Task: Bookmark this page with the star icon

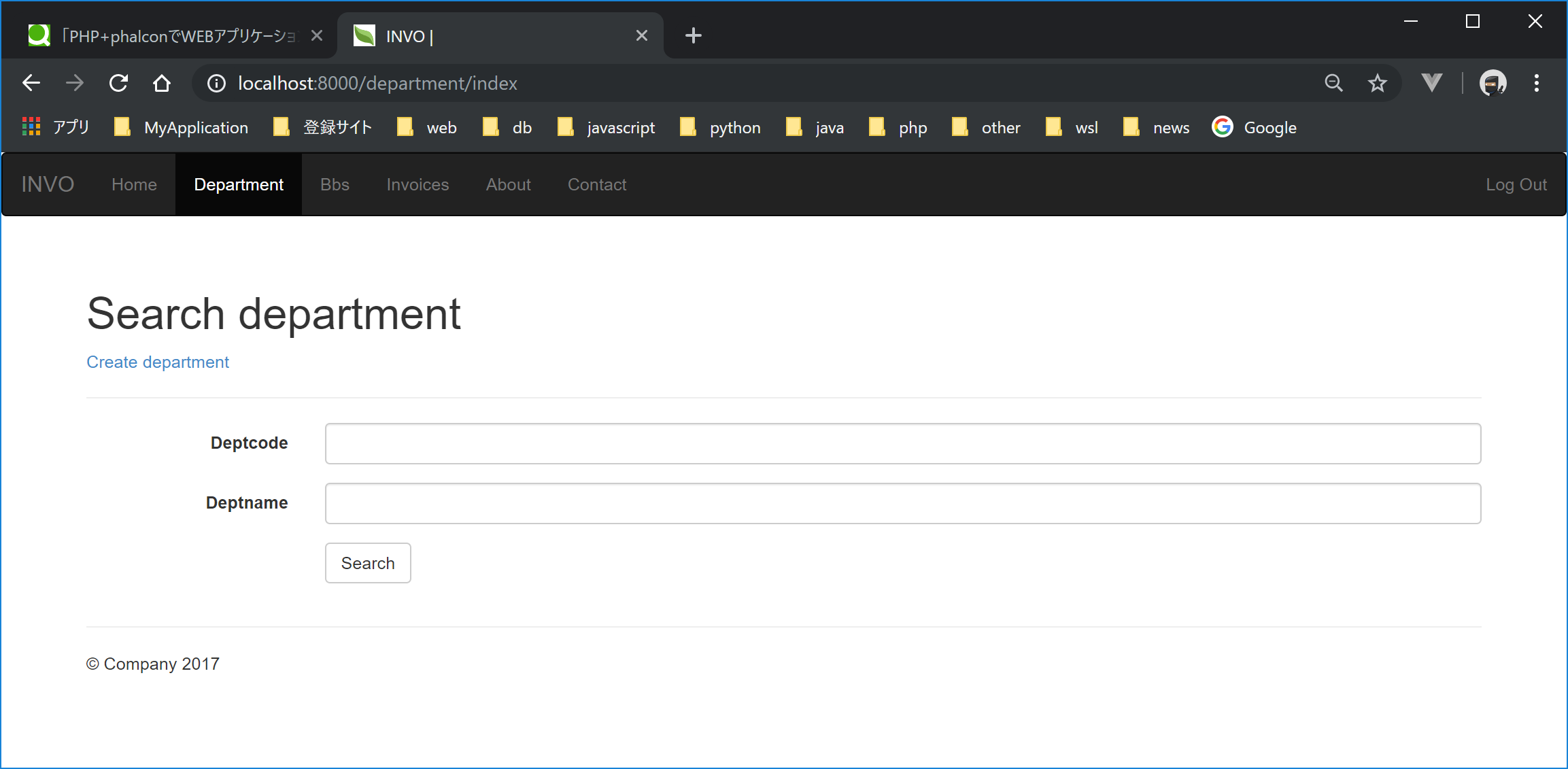Action: point(1377,83)
